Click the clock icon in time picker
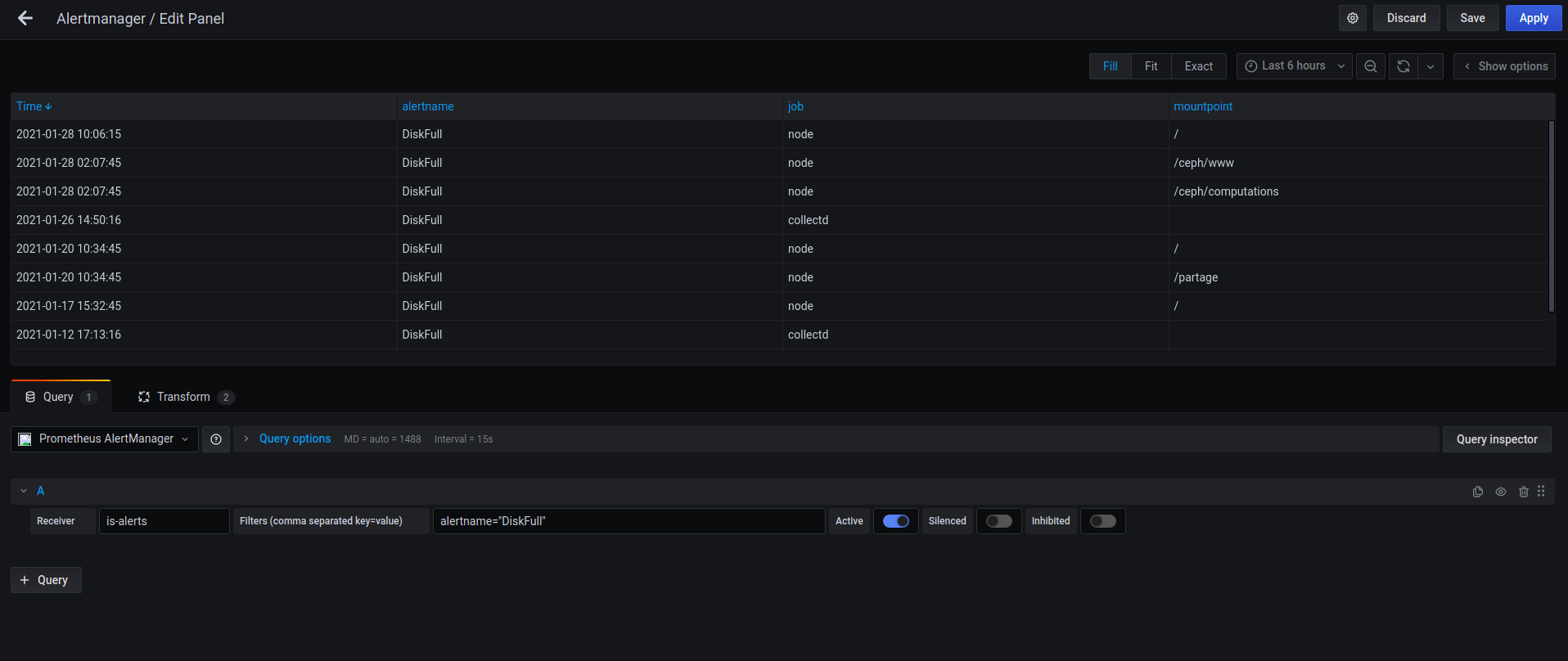Screen dimensions: 1568x661 coord(1251,66)
